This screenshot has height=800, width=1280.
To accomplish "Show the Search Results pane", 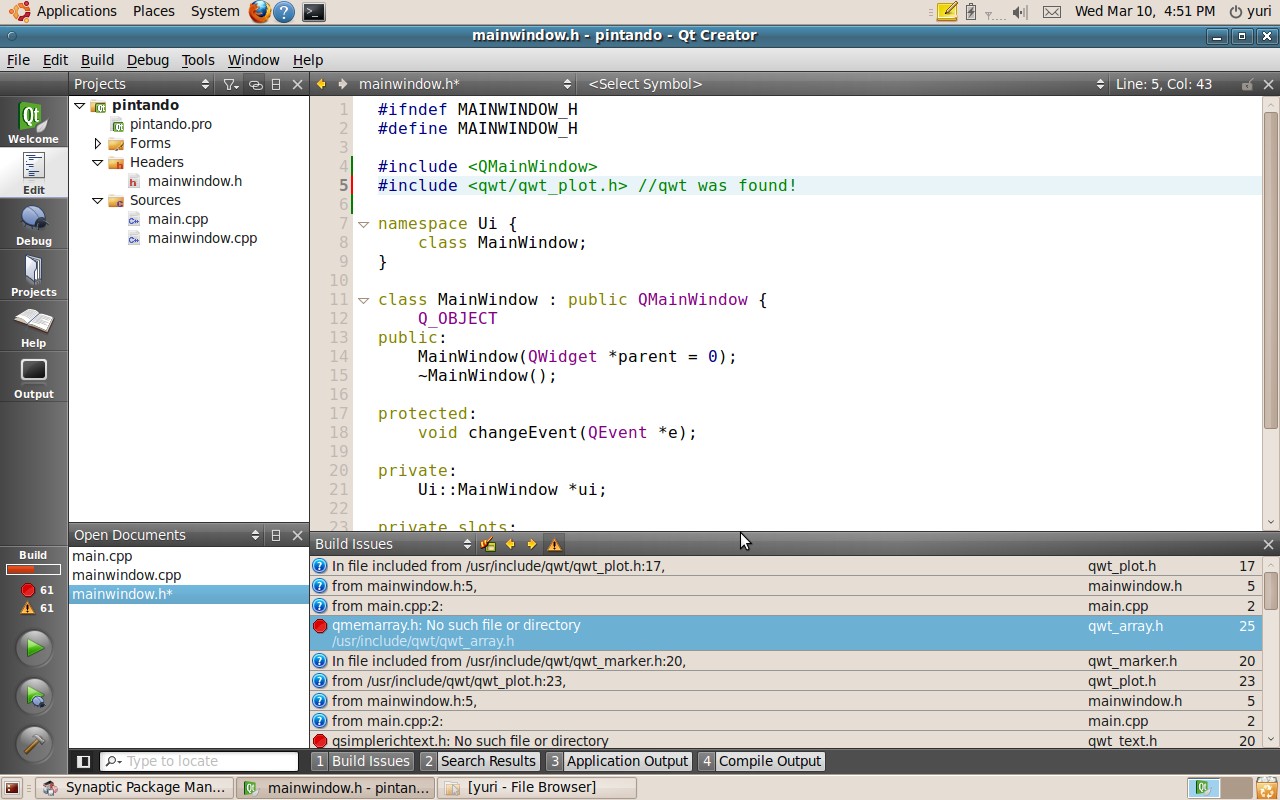I will (480, 761).
